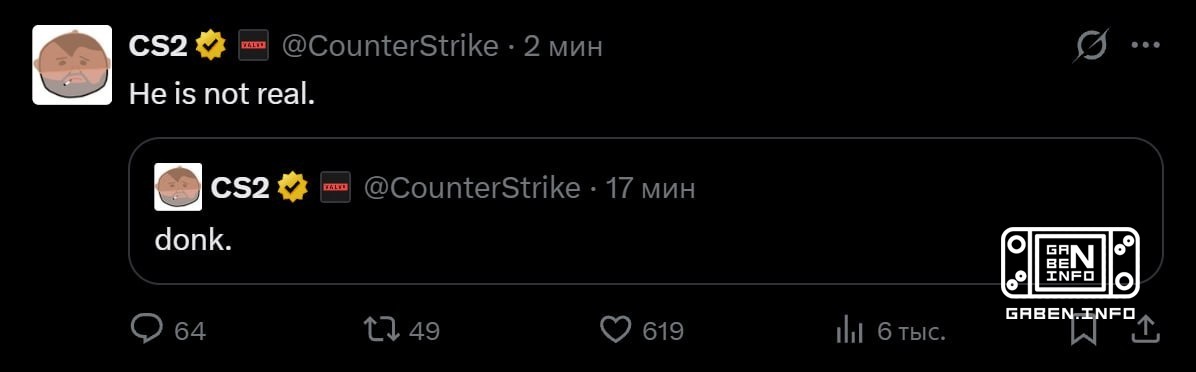Open view analytics bar chart icon
Screen dimensions: 1196x372
pyautogui.click(x=849, y=330)
